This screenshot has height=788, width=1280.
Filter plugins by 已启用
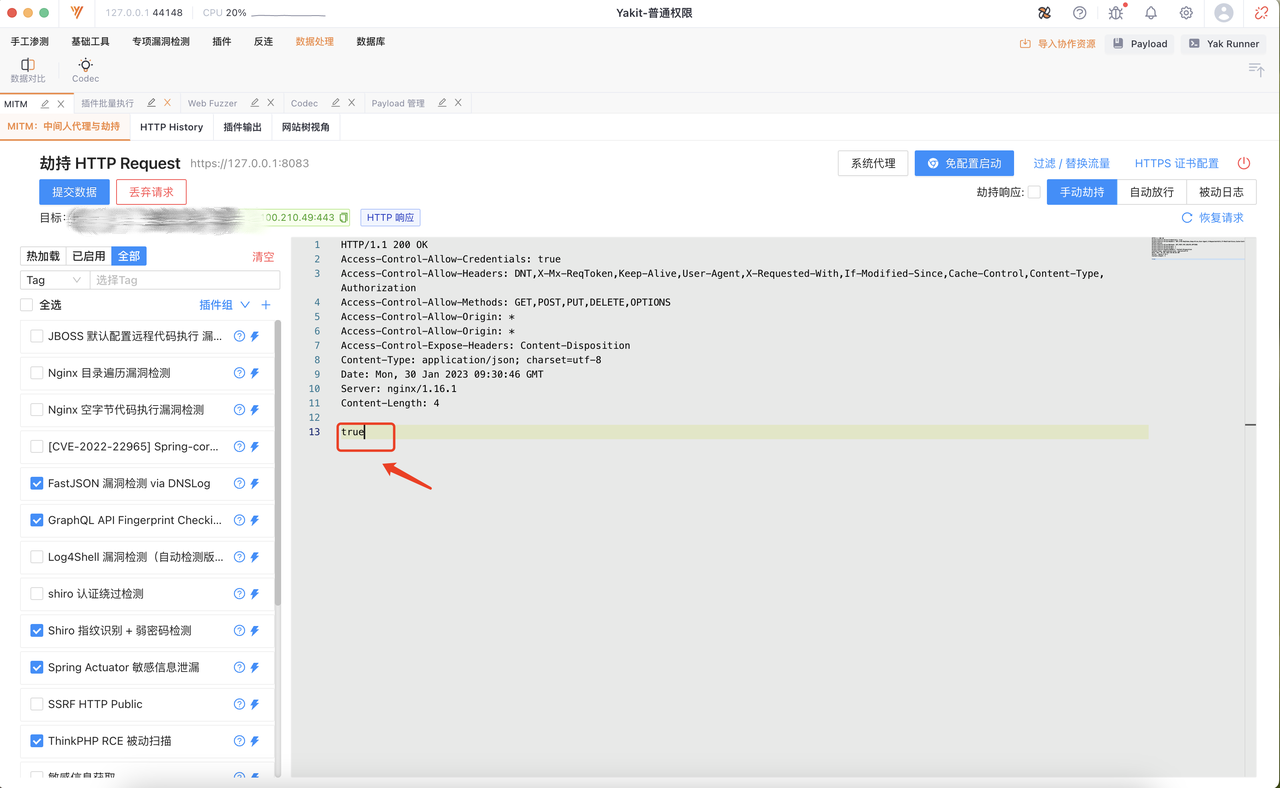pos(88,256)
